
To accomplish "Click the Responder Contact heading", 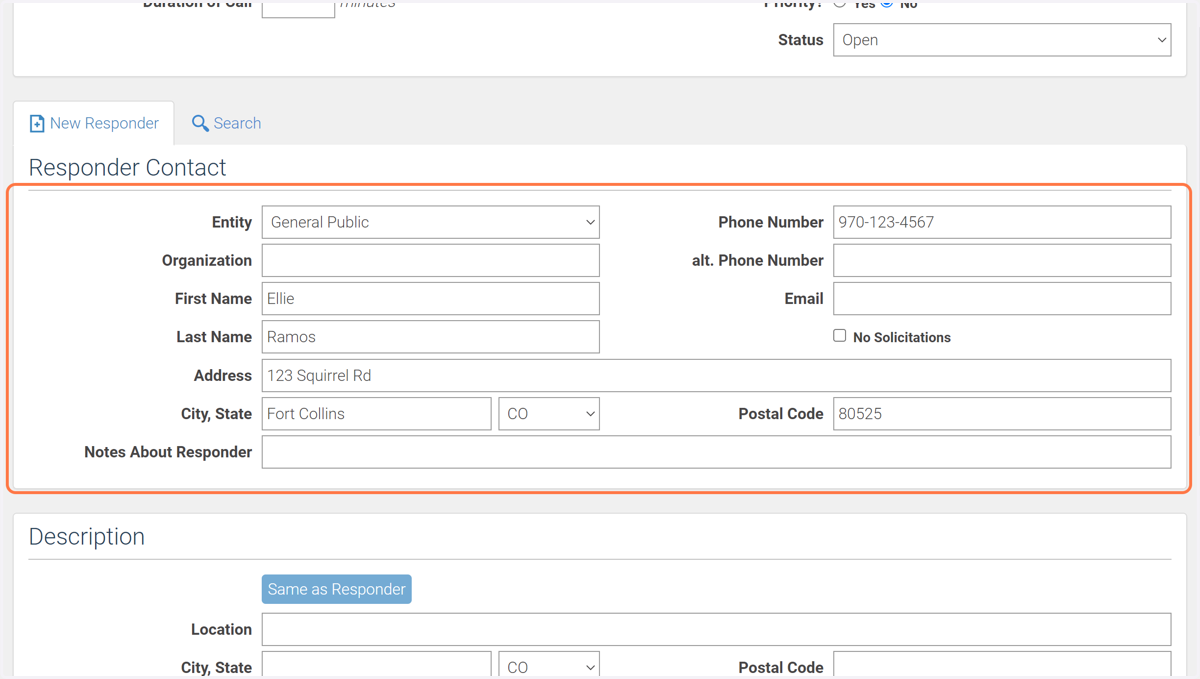I will (127, 167).
